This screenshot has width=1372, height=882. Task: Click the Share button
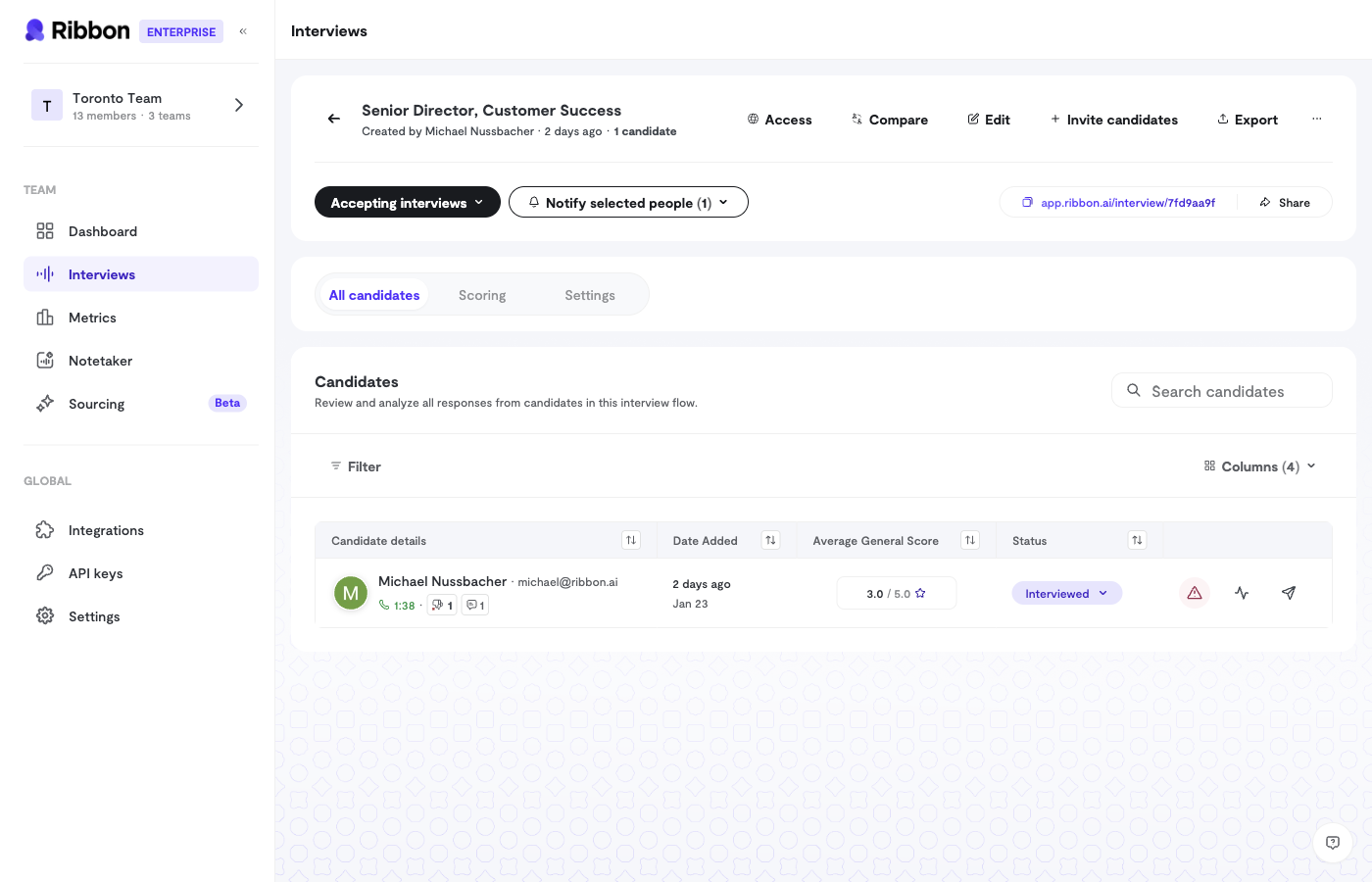pos(1285,203)
